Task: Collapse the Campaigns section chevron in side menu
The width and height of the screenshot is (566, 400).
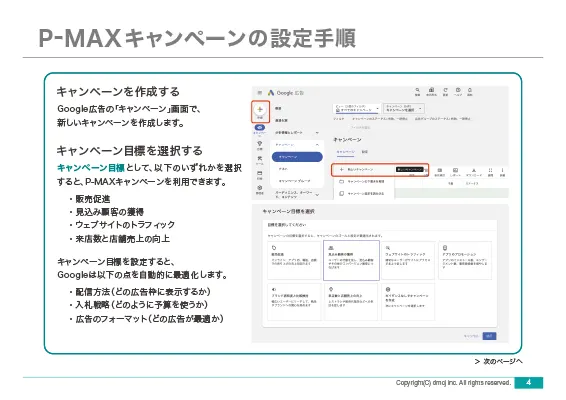Action: tap(317, 145)
